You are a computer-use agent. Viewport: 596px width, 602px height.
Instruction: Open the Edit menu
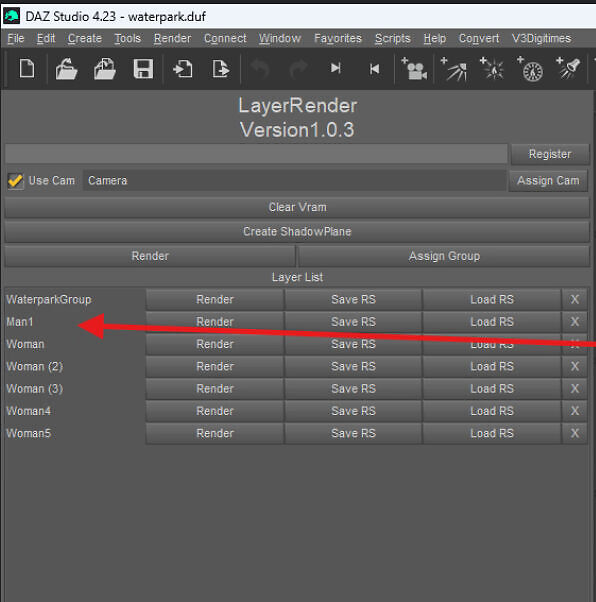pos(46,38)
